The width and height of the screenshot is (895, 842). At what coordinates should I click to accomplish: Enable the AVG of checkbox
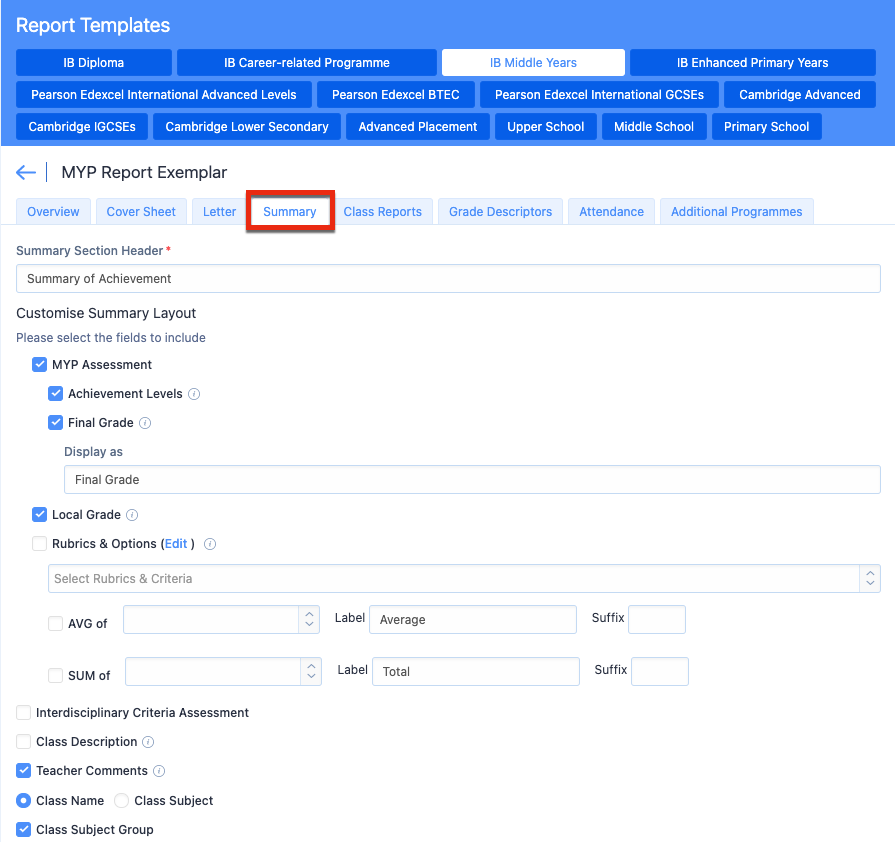(55, 624)
